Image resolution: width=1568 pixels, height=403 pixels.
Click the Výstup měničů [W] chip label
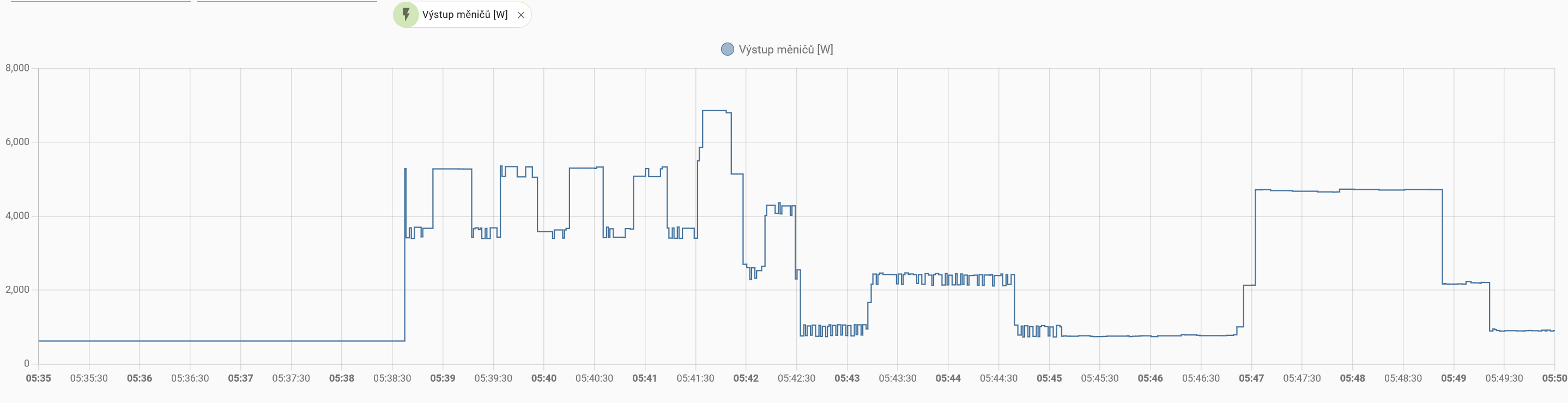(464, 15)
